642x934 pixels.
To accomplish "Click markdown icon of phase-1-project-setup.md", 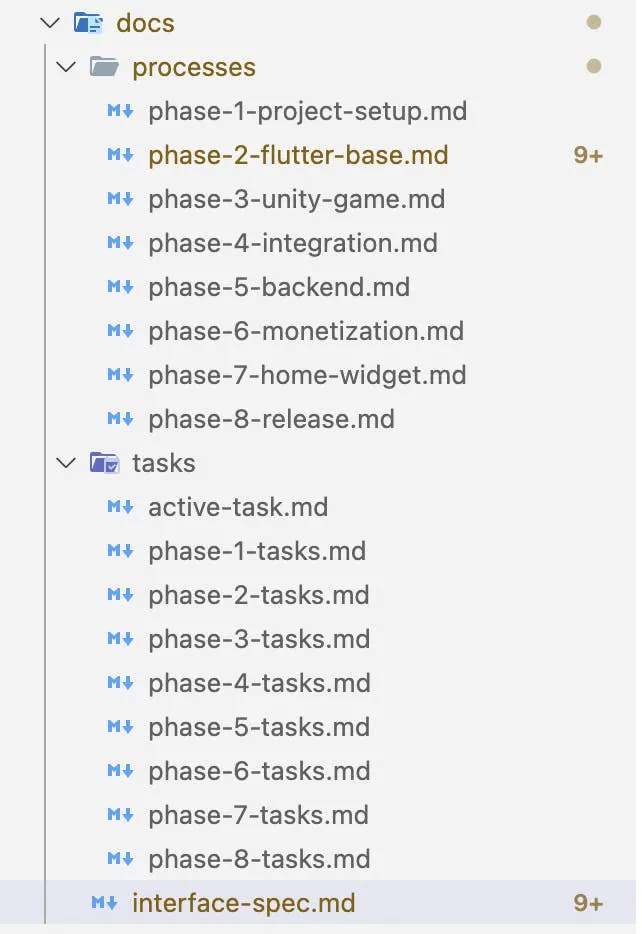I will tap(120, 111).
